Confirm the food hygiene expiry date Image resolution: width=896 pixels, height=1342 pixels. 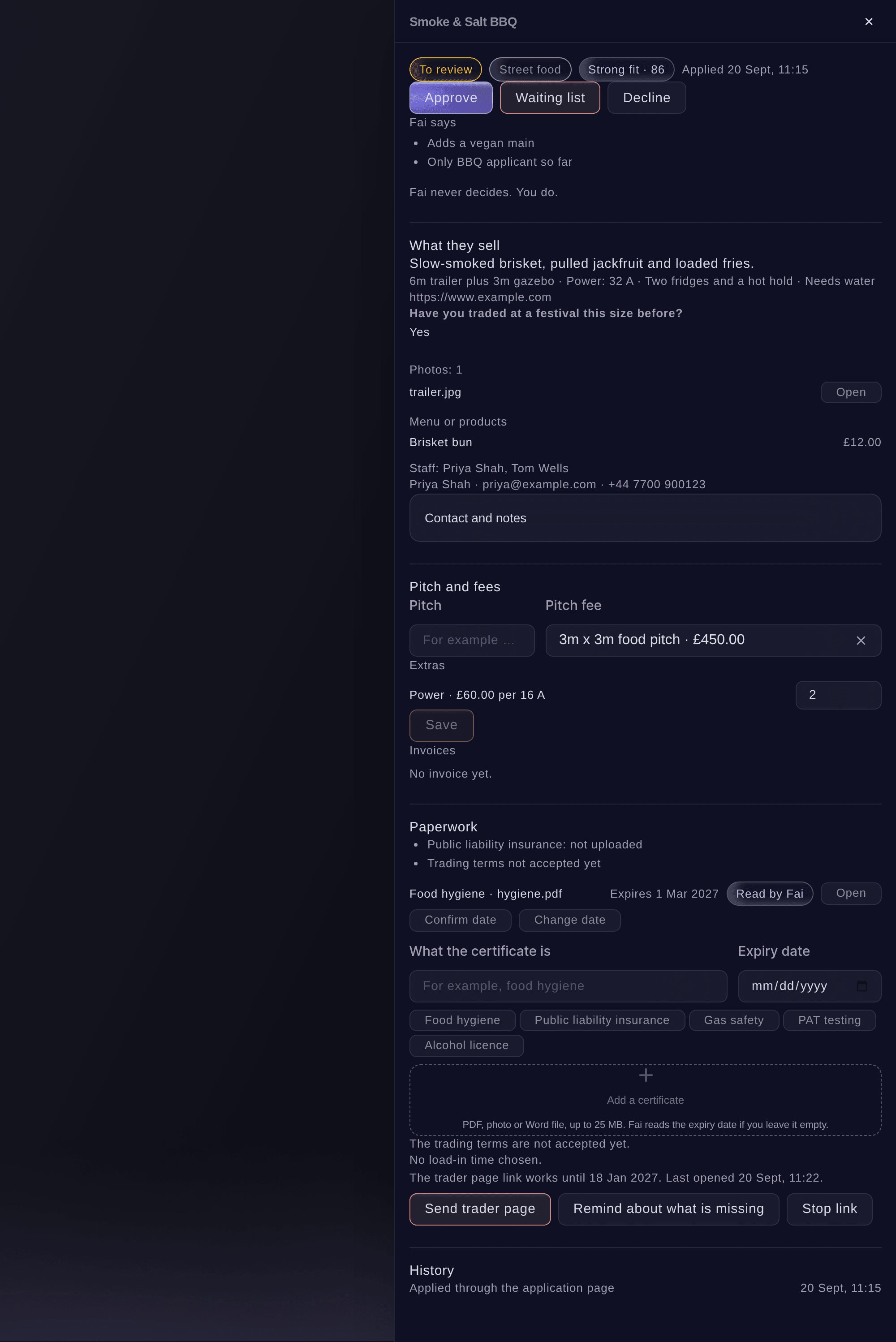coord(460,920)
